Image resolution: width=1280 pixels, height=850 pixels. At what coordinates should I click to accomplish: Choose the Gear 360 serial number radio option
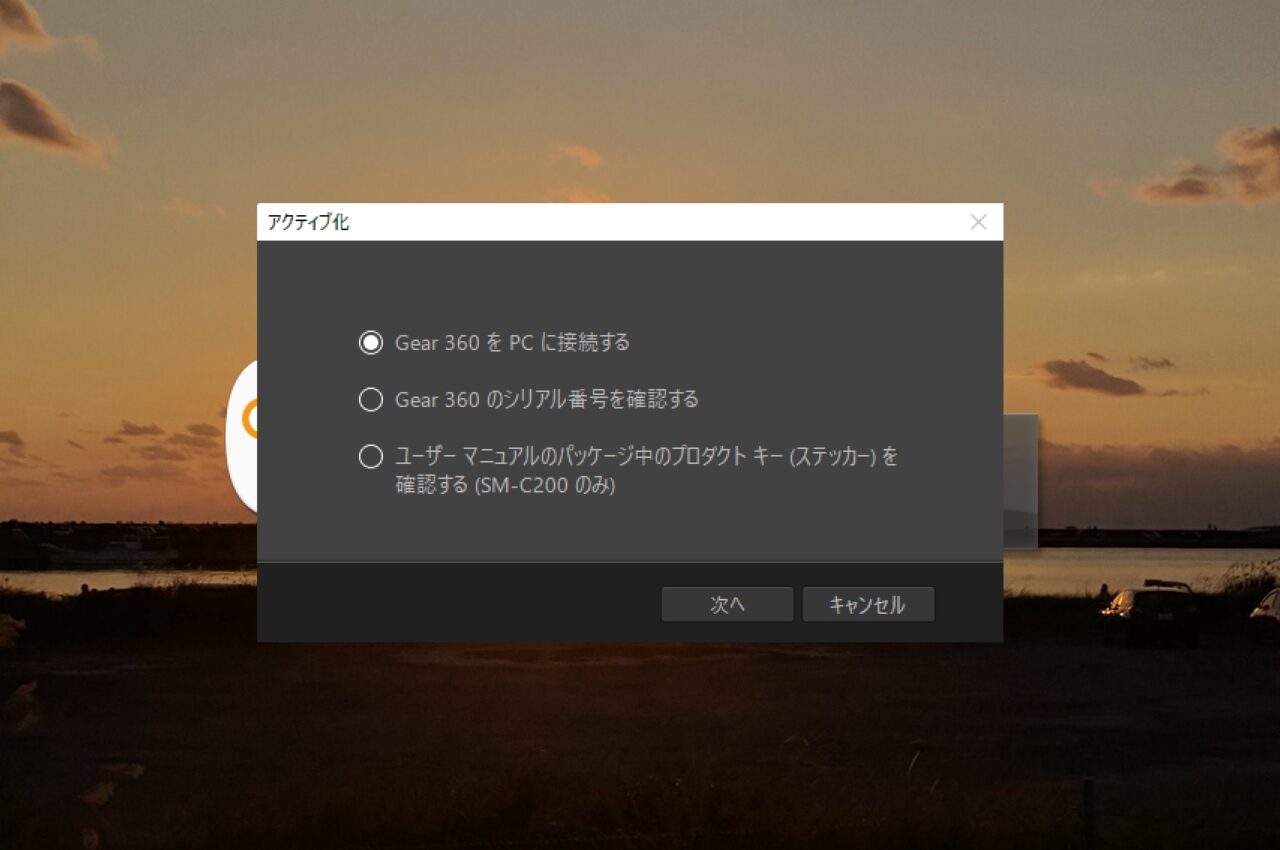[x=371, y=399]
